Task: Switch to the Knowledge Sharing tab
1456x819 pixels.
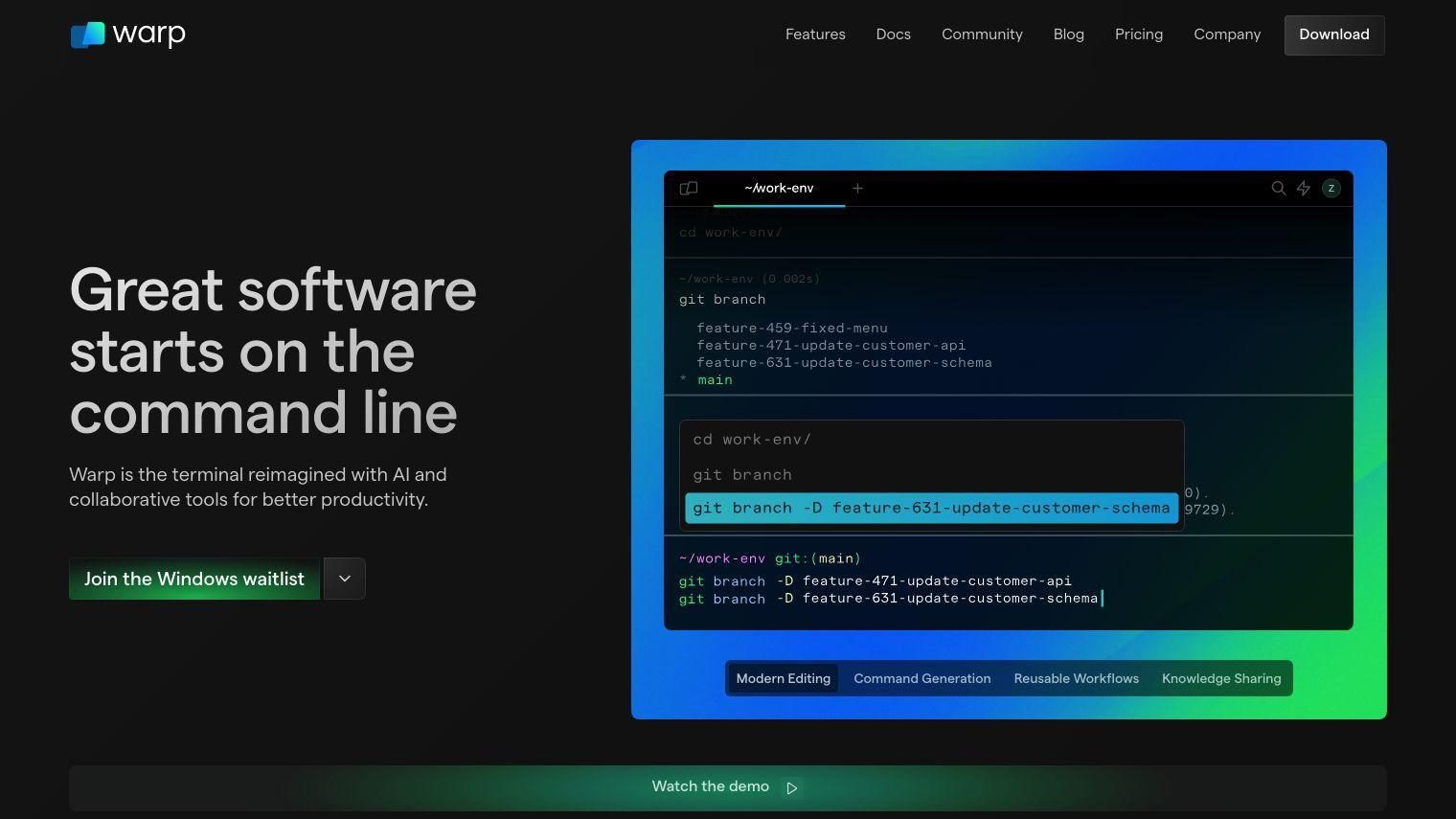Action: coord(1220,678)
